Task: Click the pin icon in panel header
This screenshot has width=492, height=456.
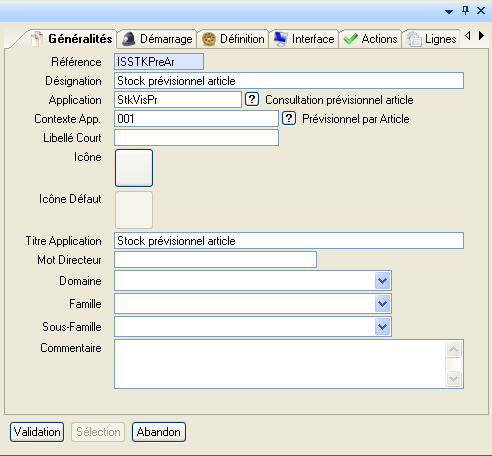Action: [x=465, y=11]
